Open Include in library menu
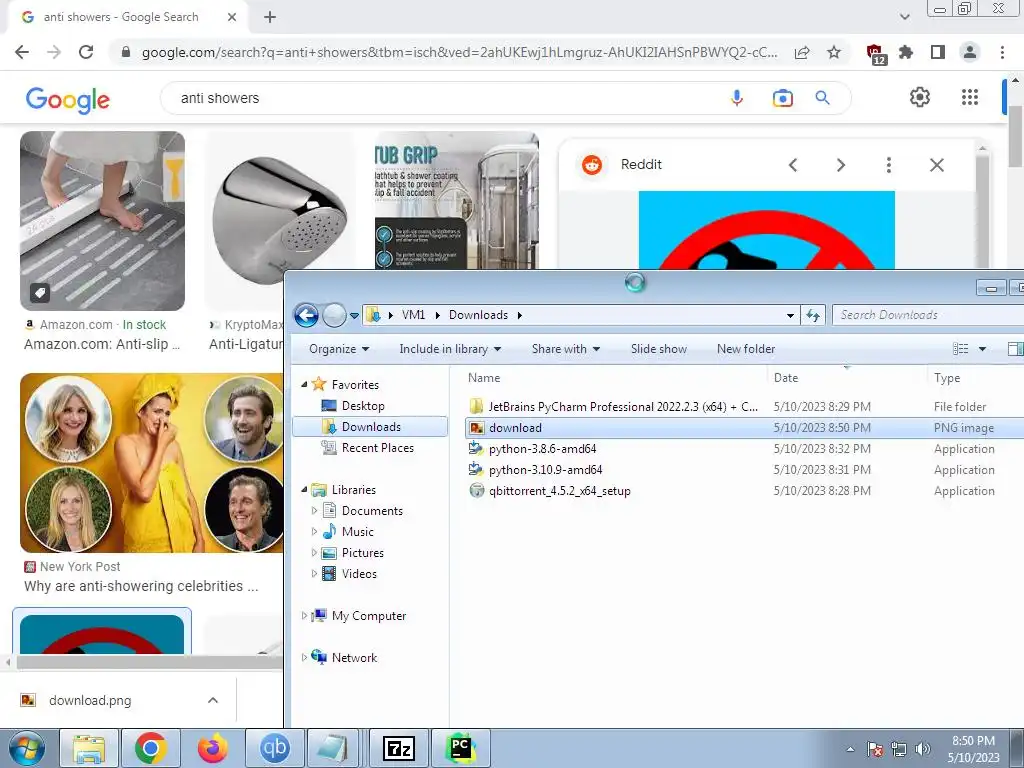Image resolution: width=1024 pixels, height=768 pixels. point(450,349)
